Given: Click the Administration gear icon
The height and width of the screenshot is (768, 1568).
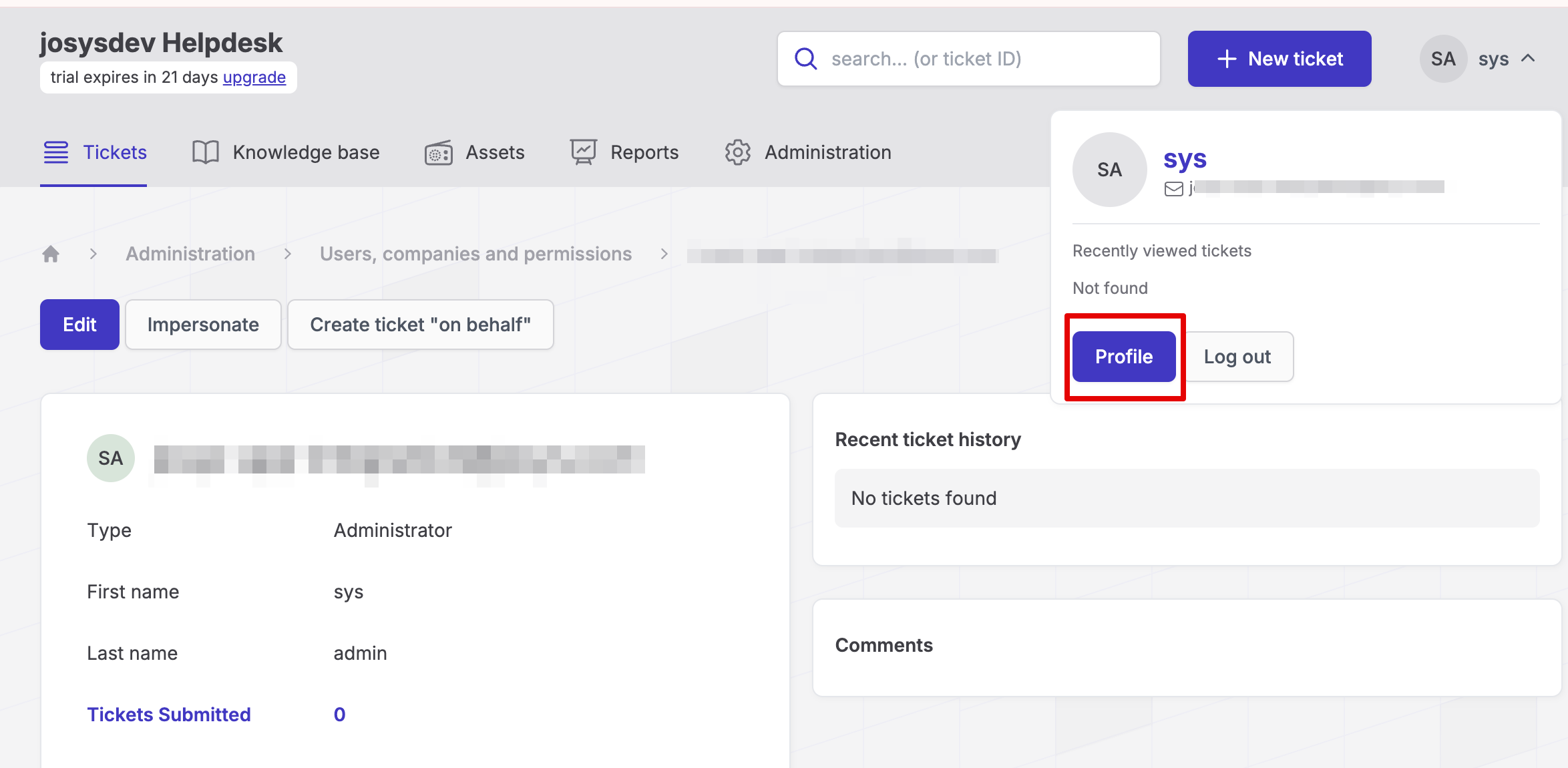Looking at the screenshot, I should click(738, 152).
